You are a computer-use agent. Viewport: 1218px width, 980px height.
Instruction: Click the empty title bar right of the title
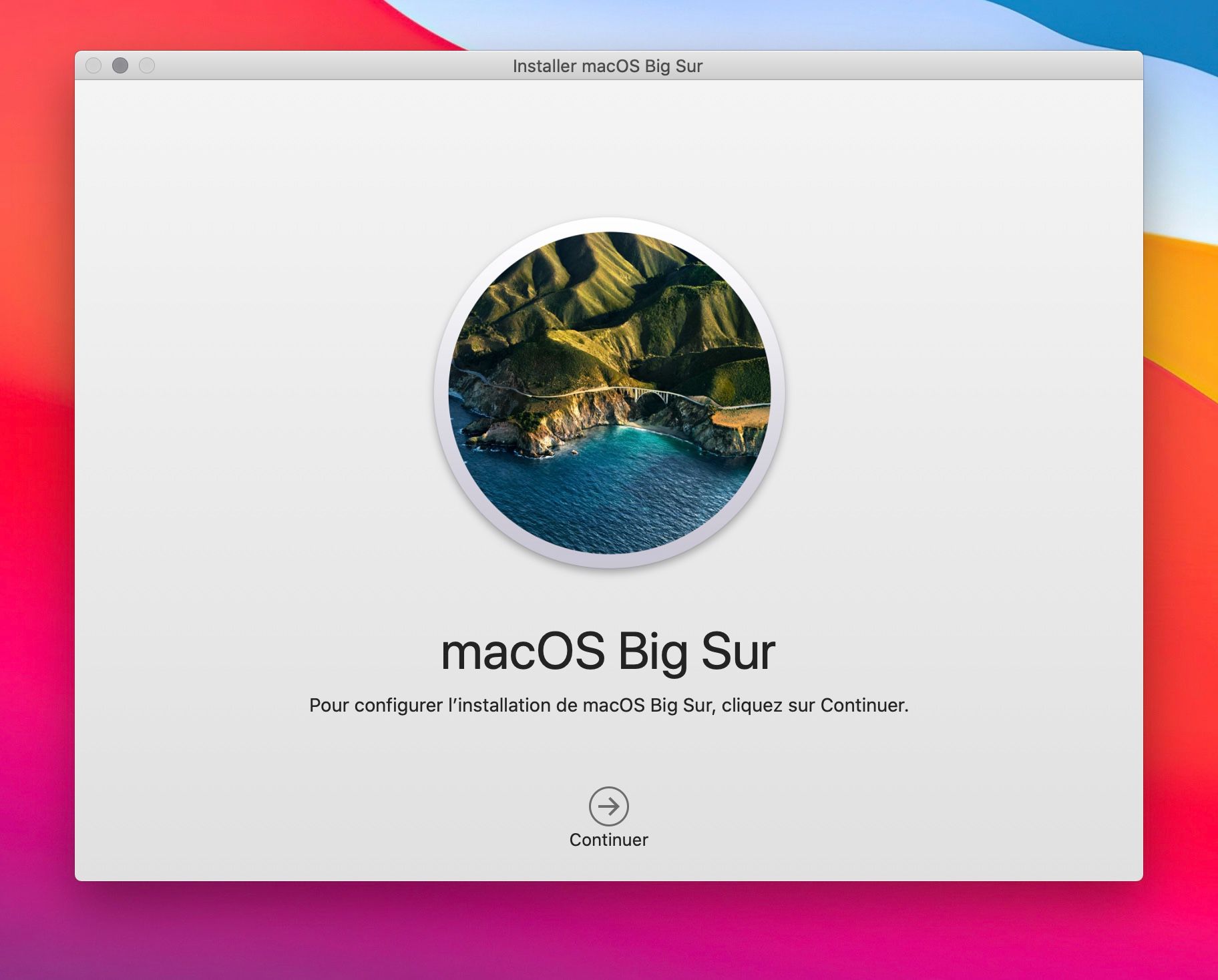(x=935, y=65)
